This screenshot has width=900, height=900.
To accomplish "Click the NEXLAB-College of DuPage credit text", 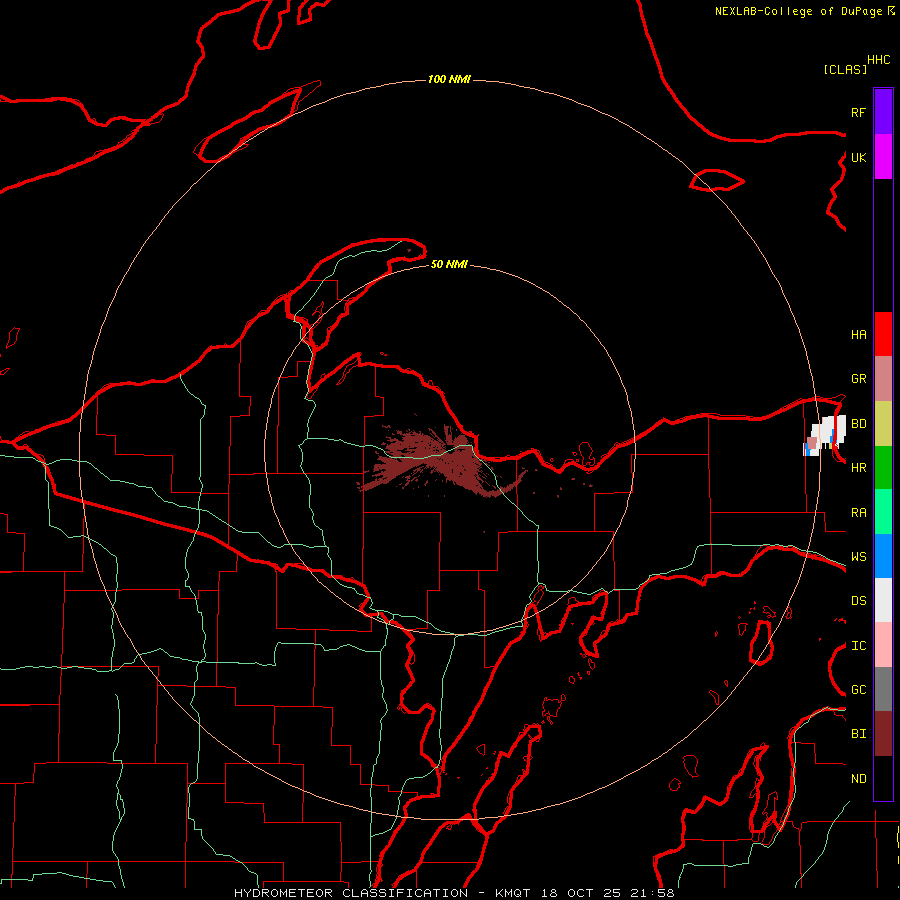I will point(800,11).
